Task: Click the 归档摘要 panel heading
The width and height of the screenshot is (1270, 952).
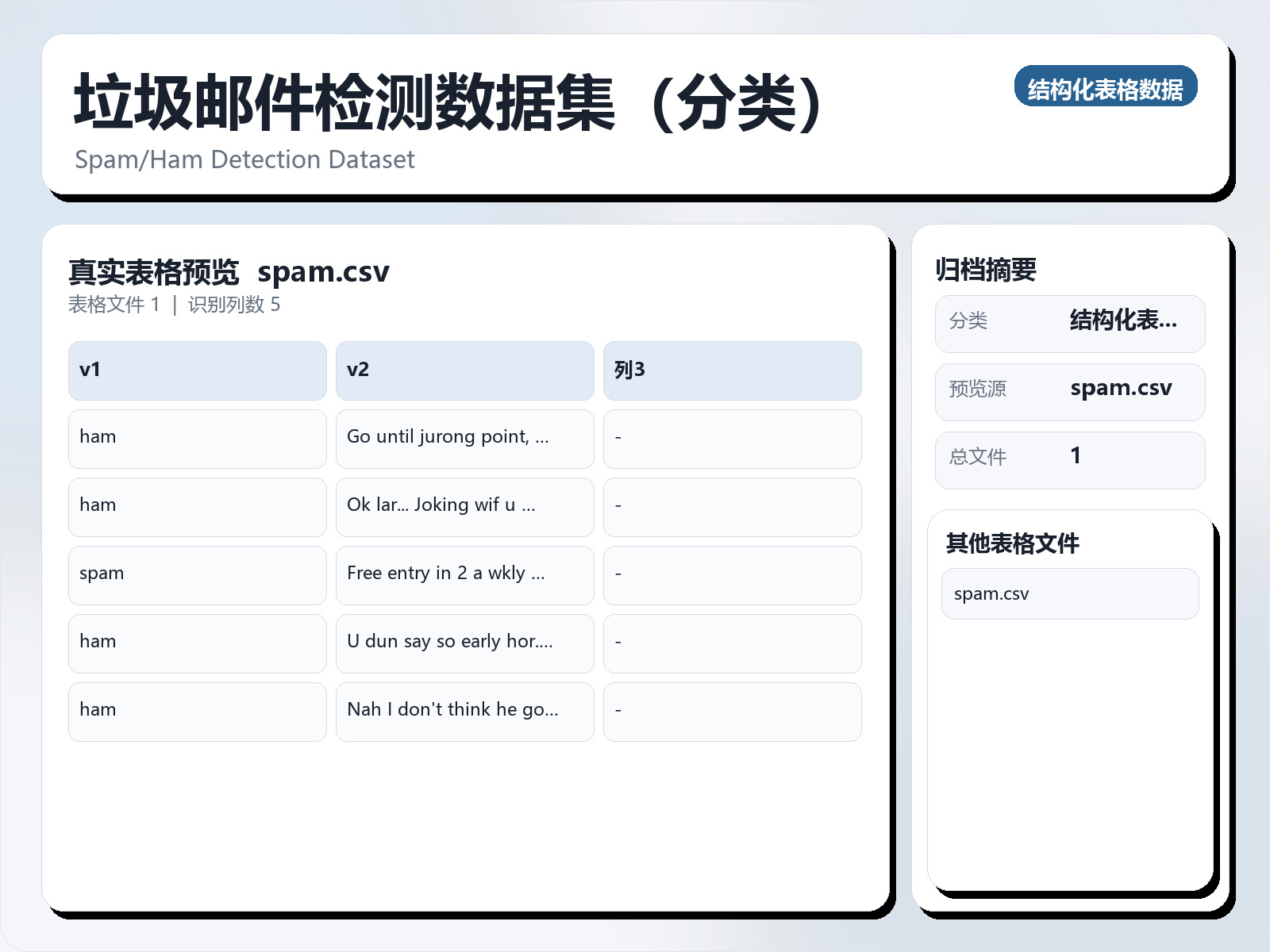Action: tap(987, 269)
